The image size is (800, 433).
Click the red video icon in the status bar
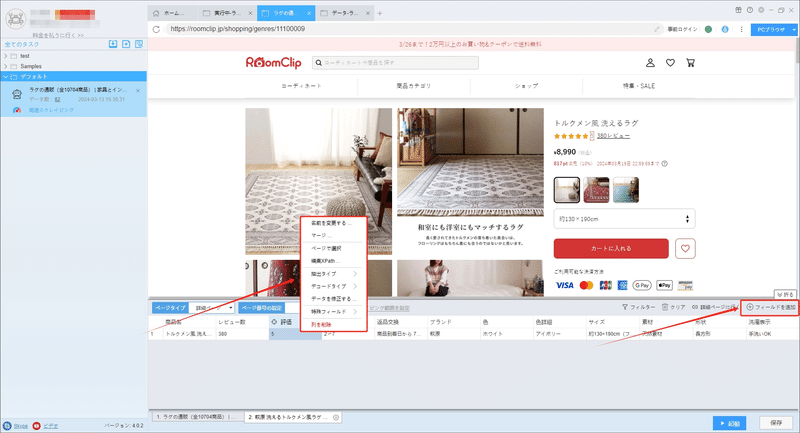pos(36,426)
